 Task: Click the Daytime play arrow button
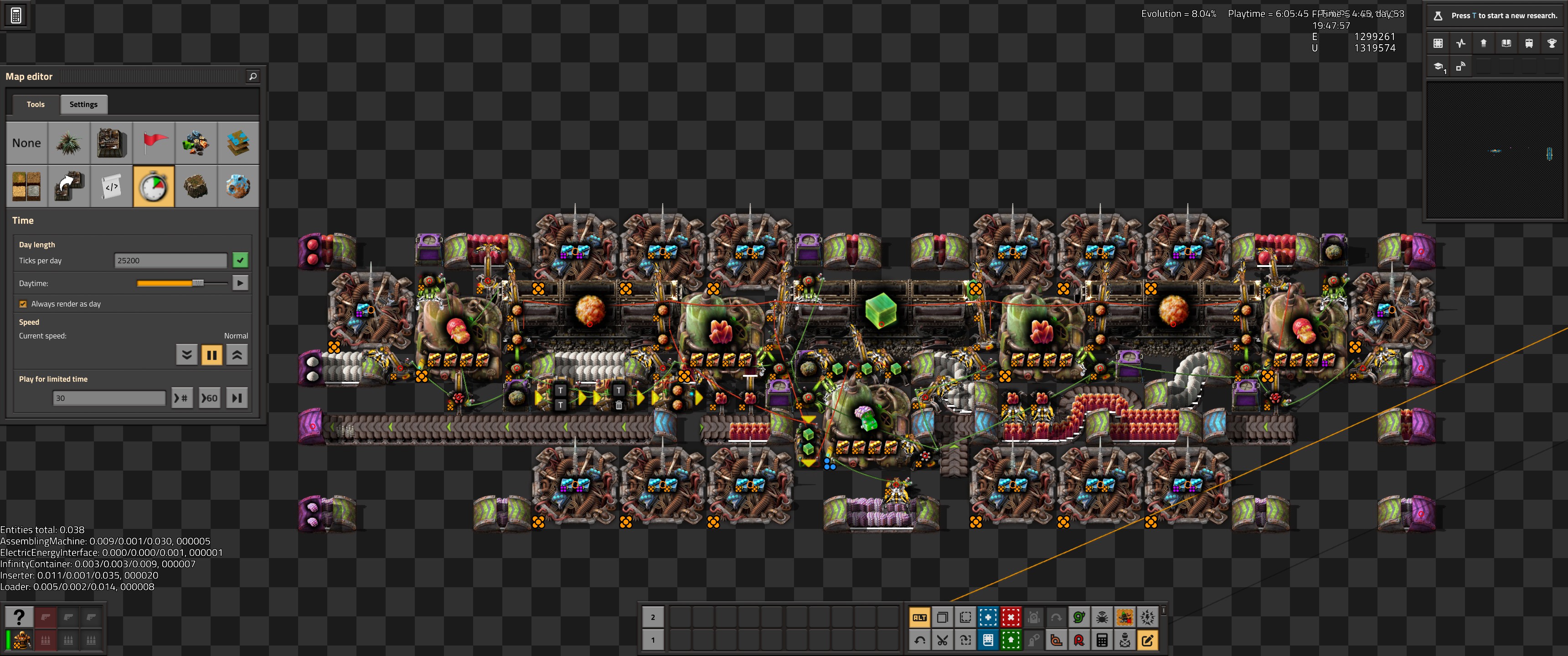pyautogui.click(x=240, y=283)
